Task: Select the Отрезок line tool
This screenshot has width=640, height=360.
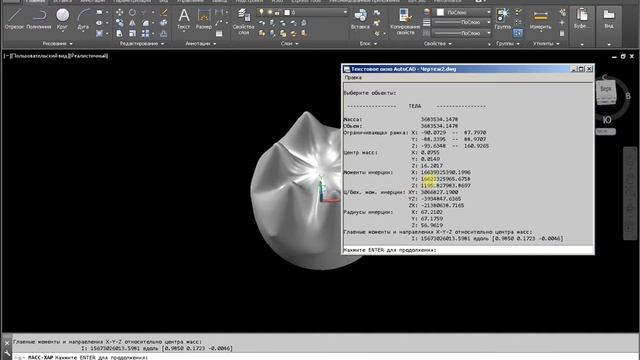Action: 14,19
